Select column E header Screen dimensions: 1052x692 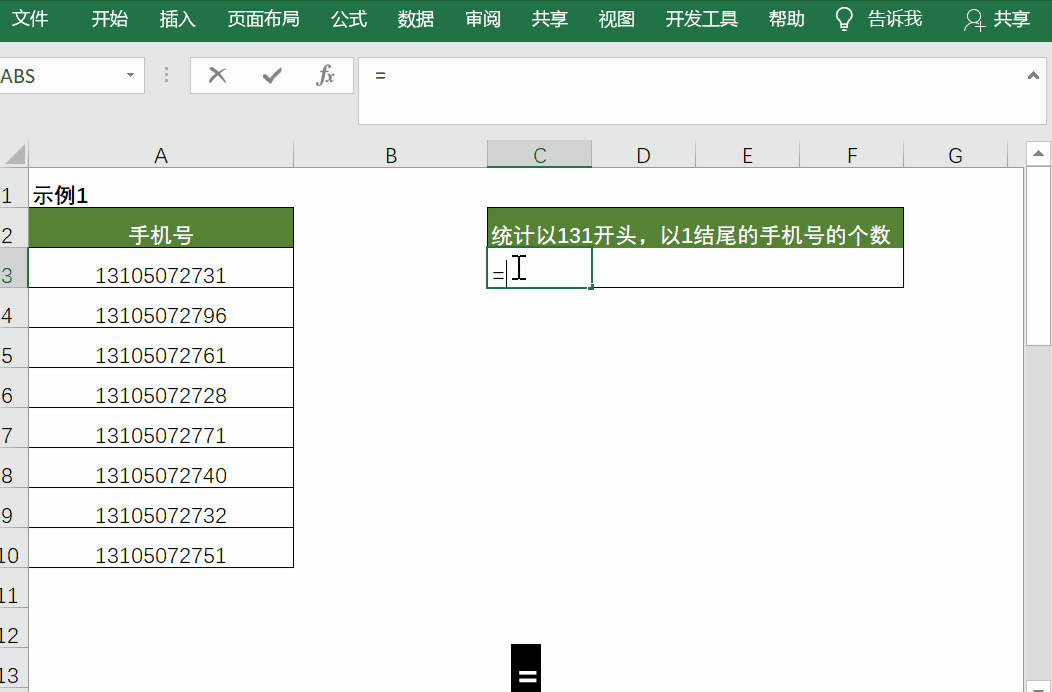coord(747,155)
